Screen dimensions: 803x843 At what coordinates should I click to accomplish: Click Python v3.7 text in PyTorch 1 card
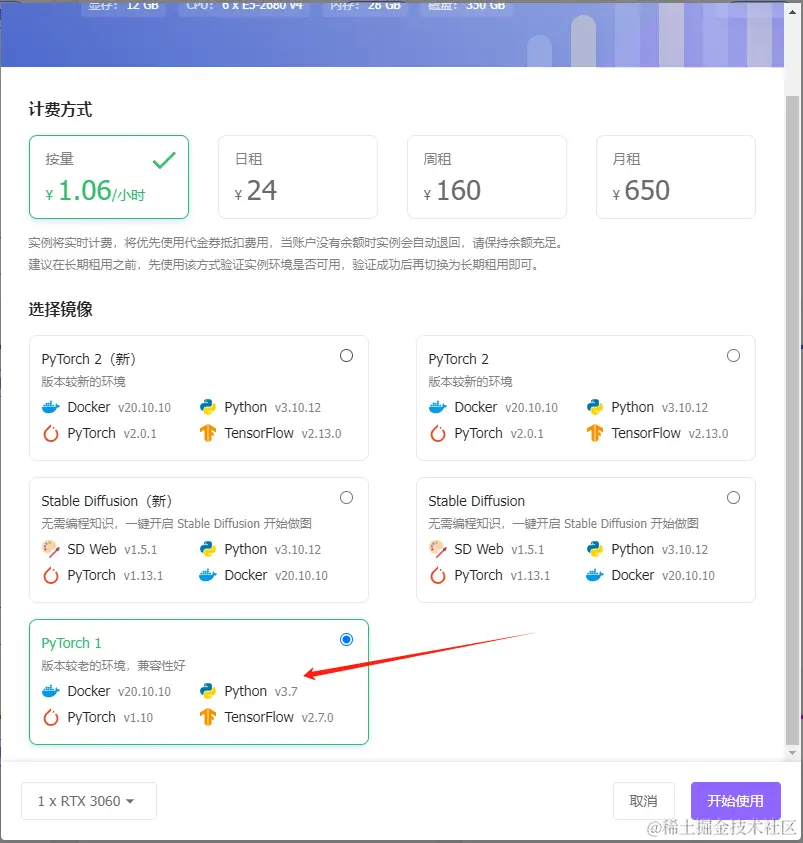click(x=261, y=691)
